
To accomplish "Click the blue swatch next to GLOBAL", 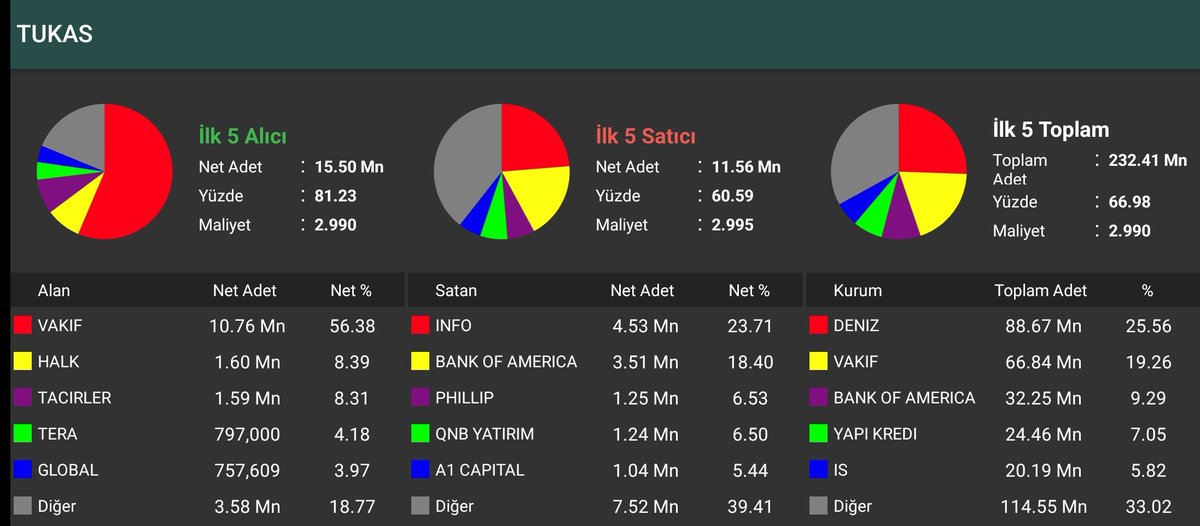I will click(x=22, y=470).
